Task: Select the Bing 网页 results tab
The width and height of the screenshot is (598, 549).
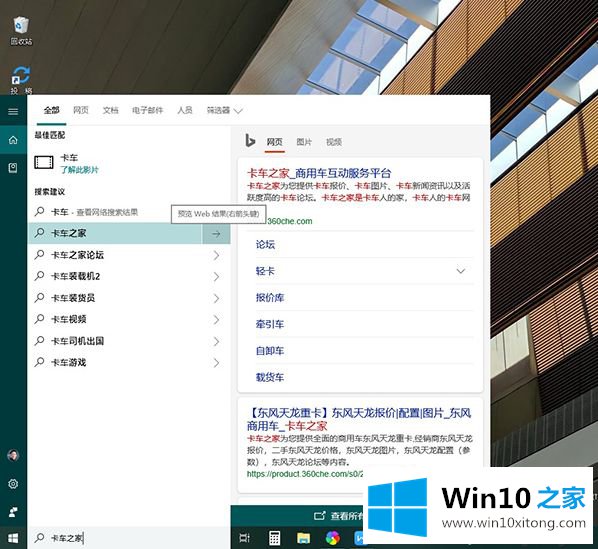Action: pyautogui.click(x=275, y=142)
